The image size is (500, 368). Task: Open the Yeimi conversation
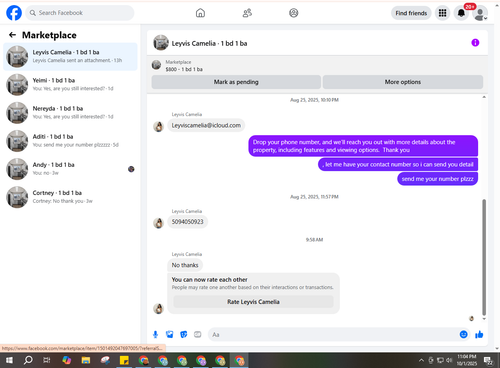coord(70,84)
